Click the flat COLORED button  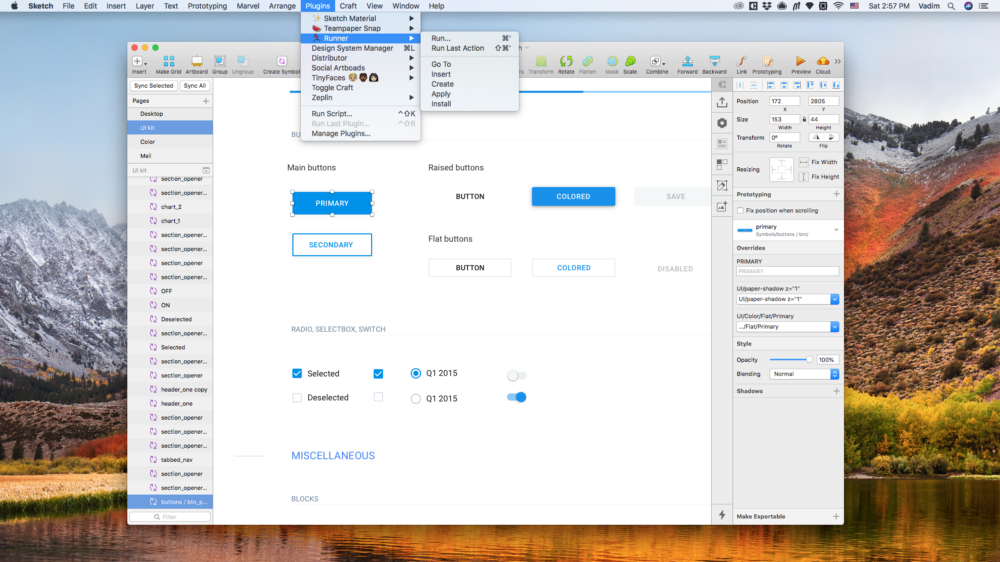pyautogui.click(x=573, y=268)
